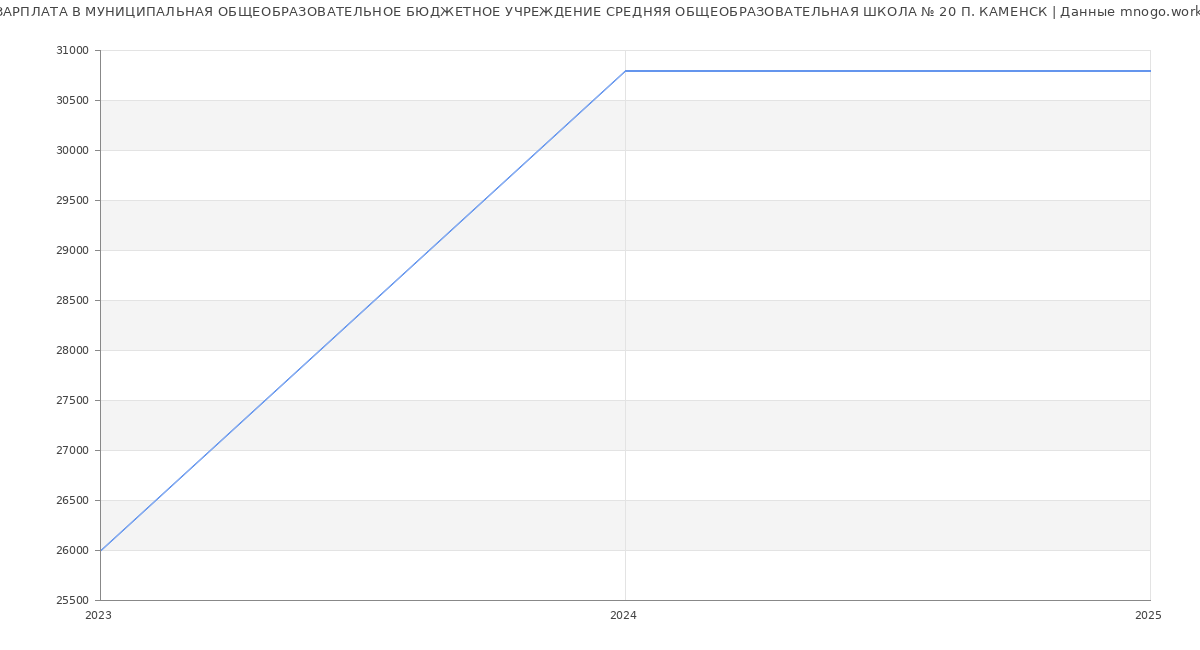Image resolution: width=1200 pixels, height=650 pixels.
Task: Click the 26000 y-axis label
Action: tap(72, 550)
